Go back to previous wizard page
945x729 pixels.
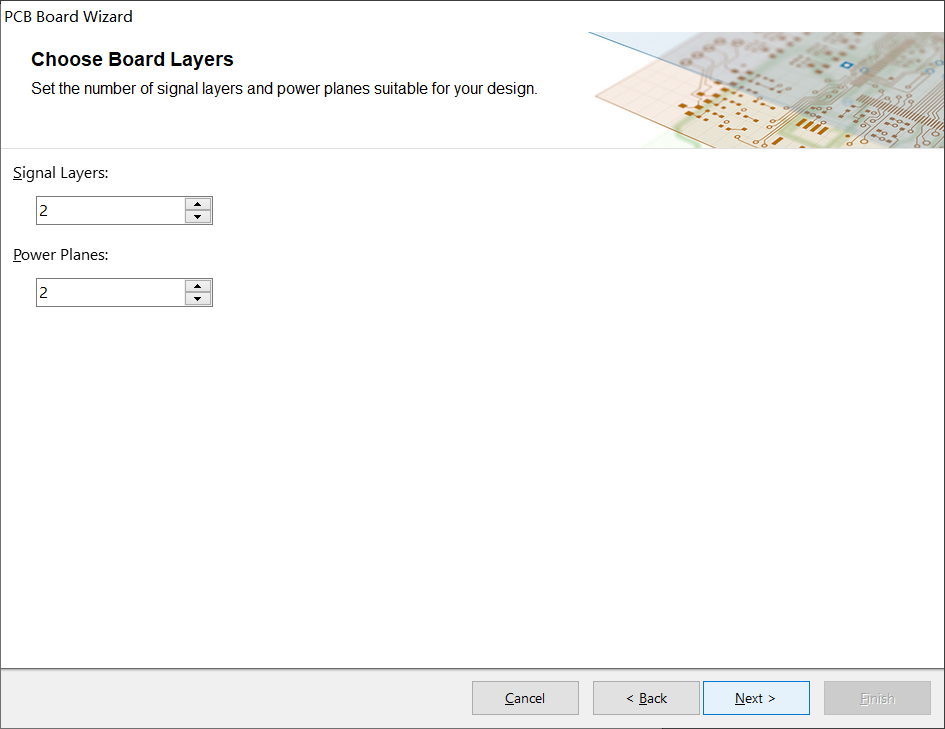646,698
